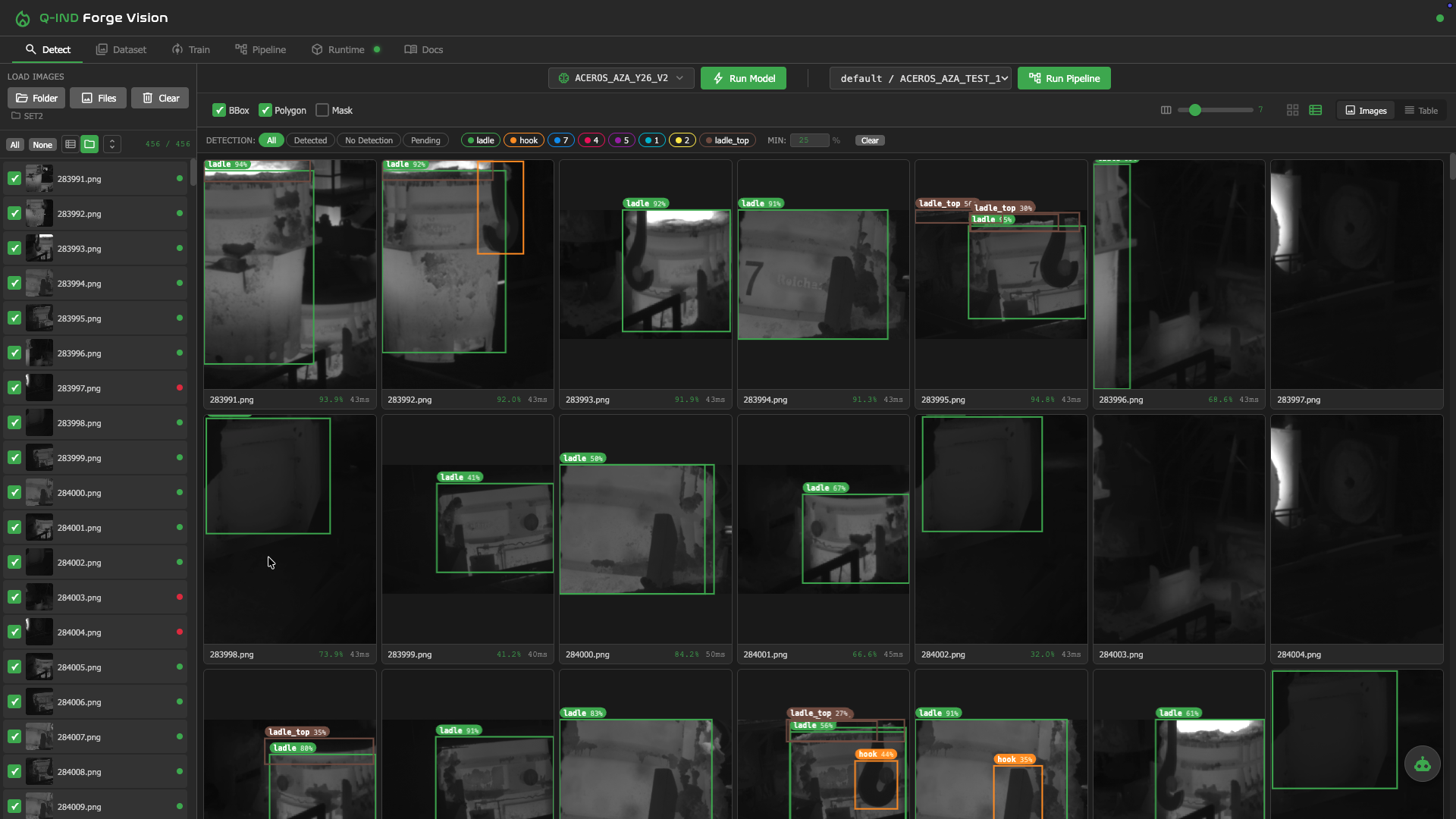Screen dimensions: 1456x819
Task: Click the Run Model button
Action: pyautogui.click(x=743, y=78)
